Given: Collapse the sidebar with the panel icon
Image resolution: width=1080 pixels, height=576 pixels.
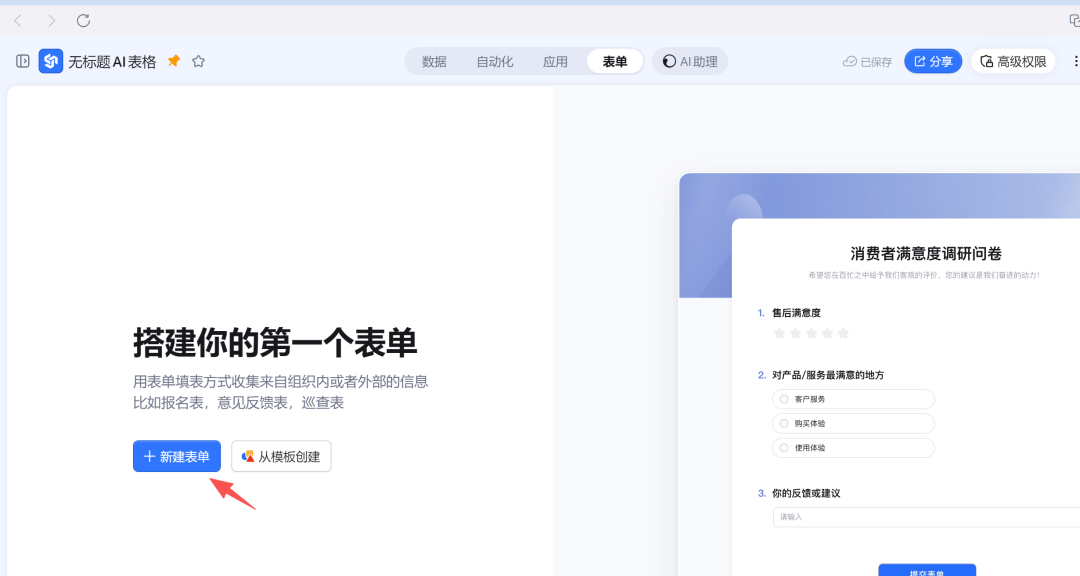Looking at the screenshot, I should (x=20, y=60).
